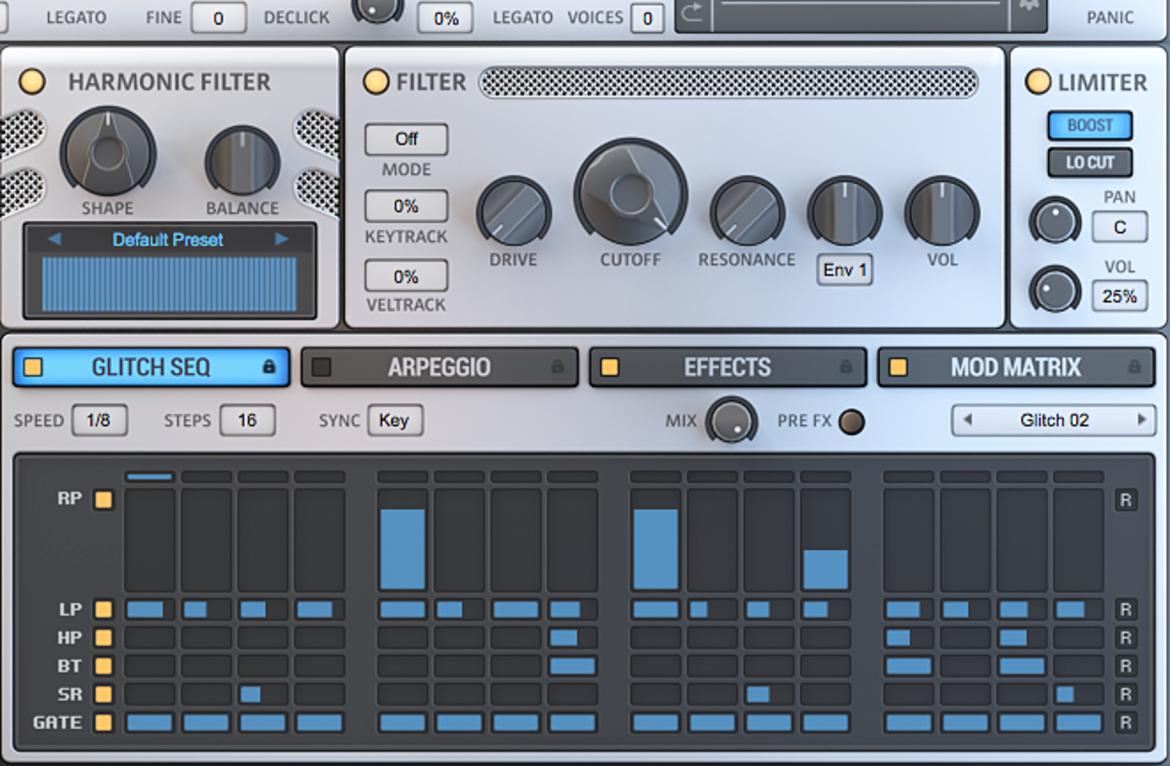Open STEPS value box showing 16
This screenshot has width=1170, height=766.
247,421
